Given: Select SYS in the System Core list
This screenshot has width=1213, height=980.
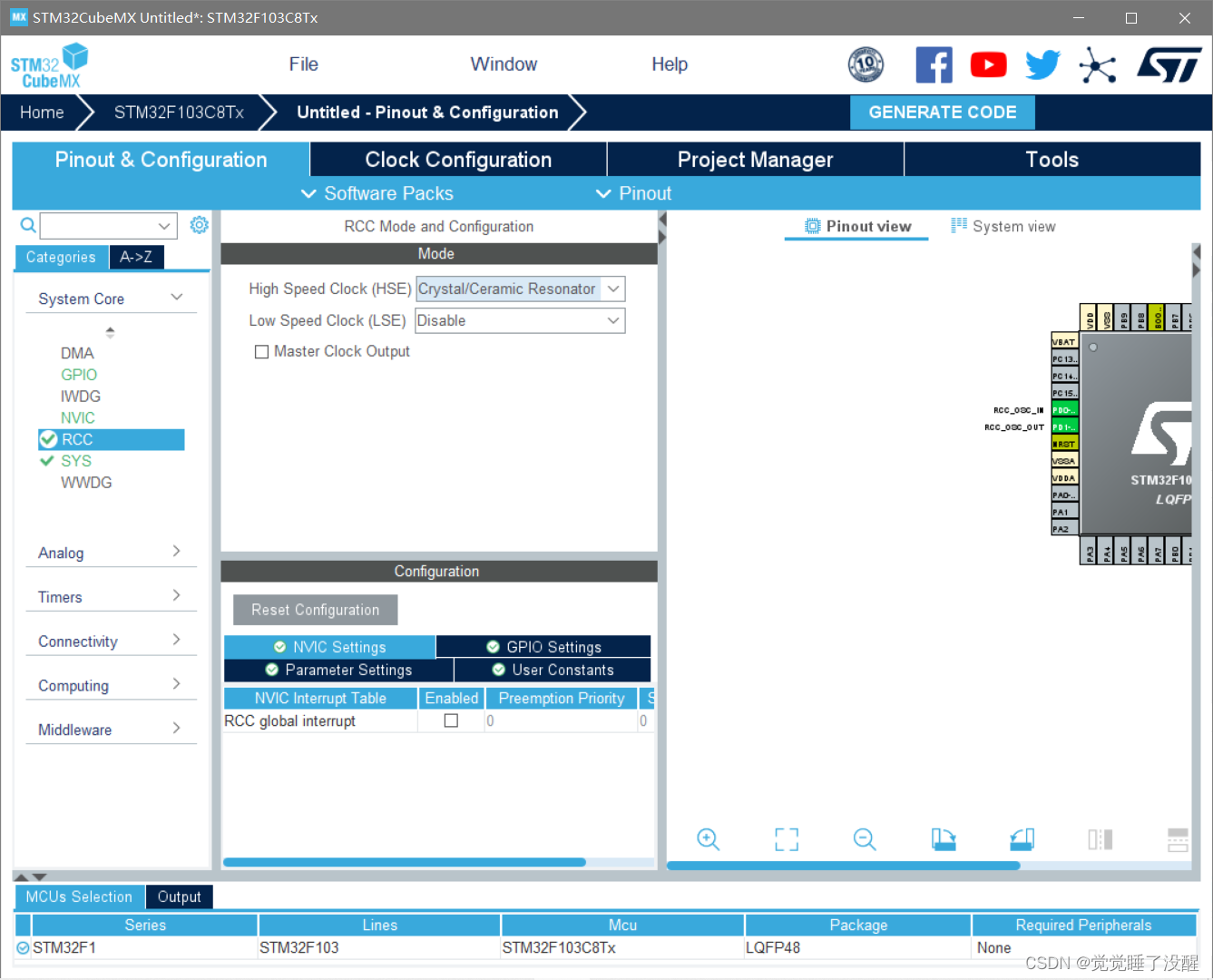Looking at the screenshot, I should [x=76, y=461].
